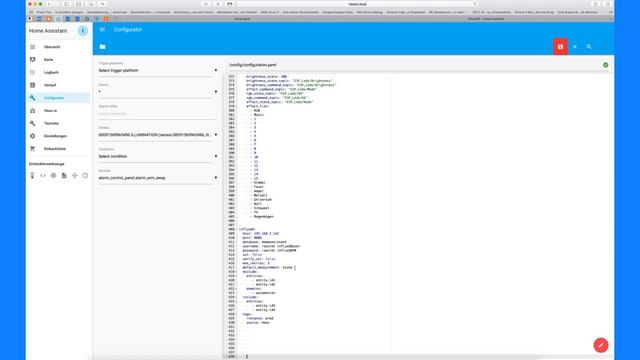Click the Einkaufsliste cart icon in sidebar
This screenshot has width=640, height=360.
click(x=33, y=149)
